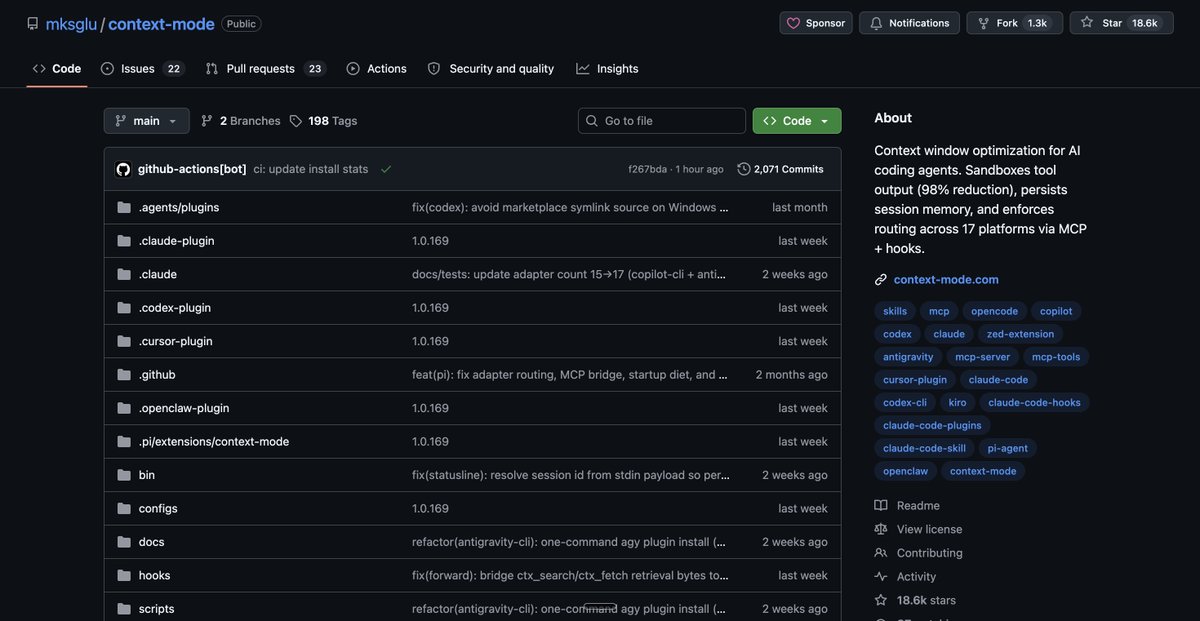The height and width of the screenshot is (621, 1200).
Task: View the 198 Tags link
Action: tap(324, 121)
